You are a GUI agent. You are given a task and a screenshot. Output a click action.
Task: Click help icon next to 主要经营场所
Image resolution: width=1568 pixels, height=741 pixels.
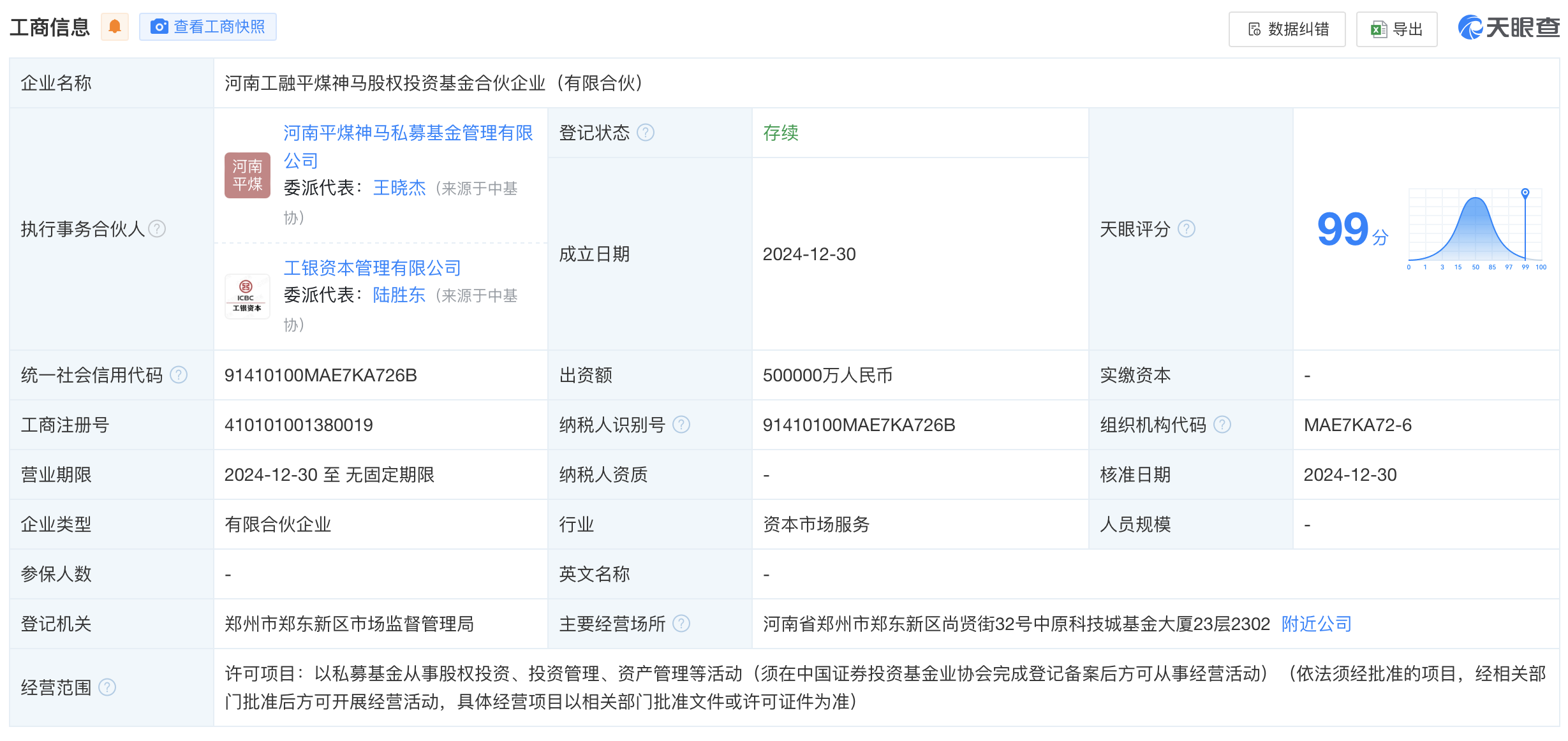coord(681,624)
